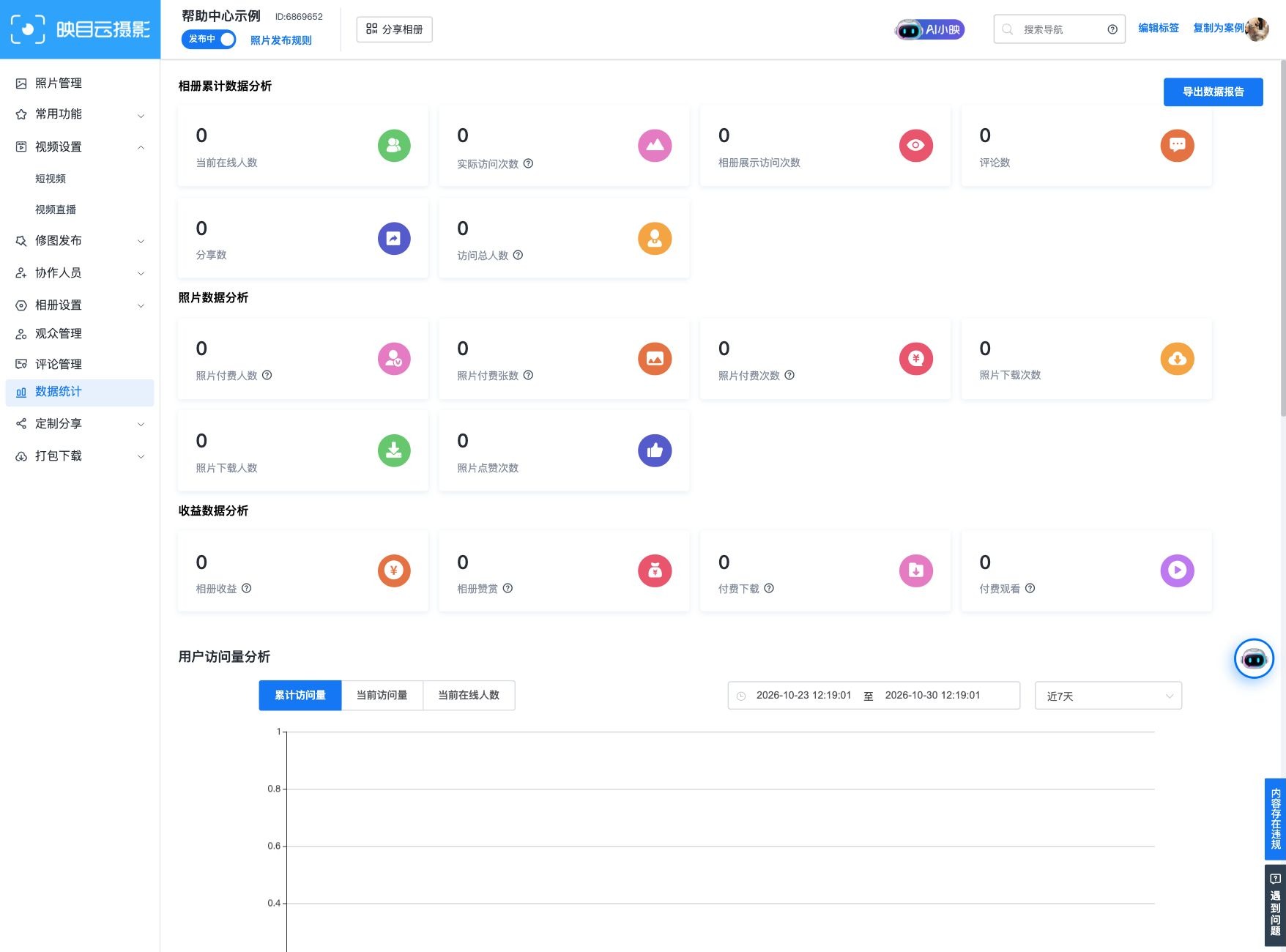Click the 导出数据报告 button
The width and height of the screenshot is (1286, 952).
pos(1213,92)
